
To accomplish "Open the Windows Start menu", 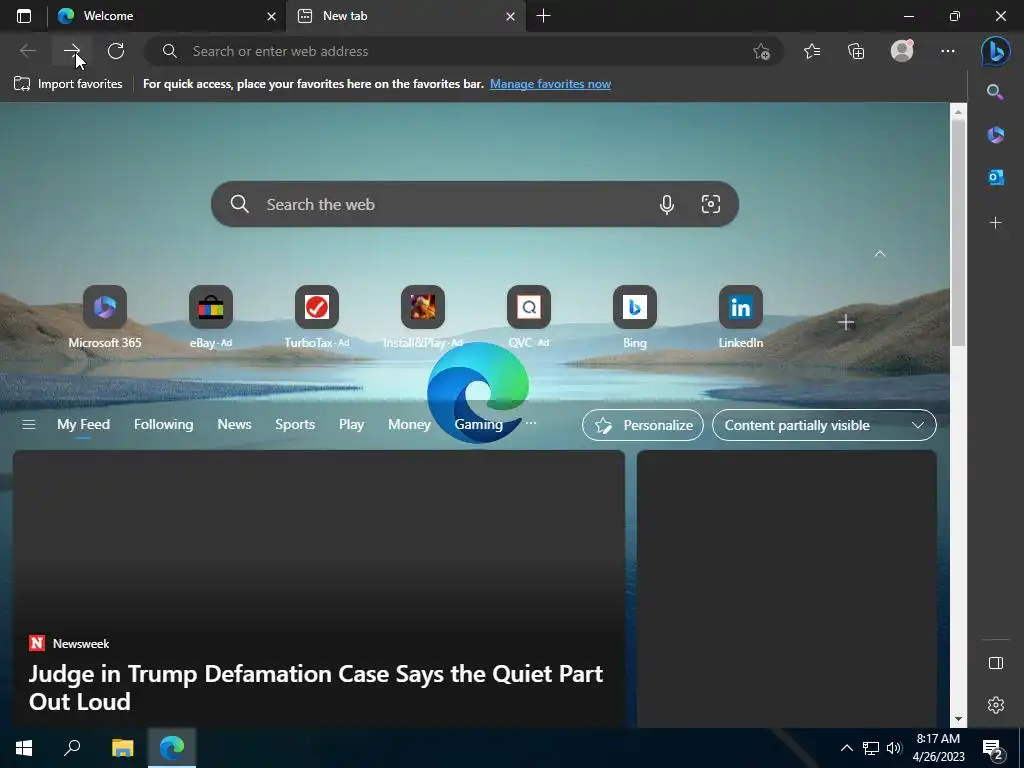I will click(24, 748).
